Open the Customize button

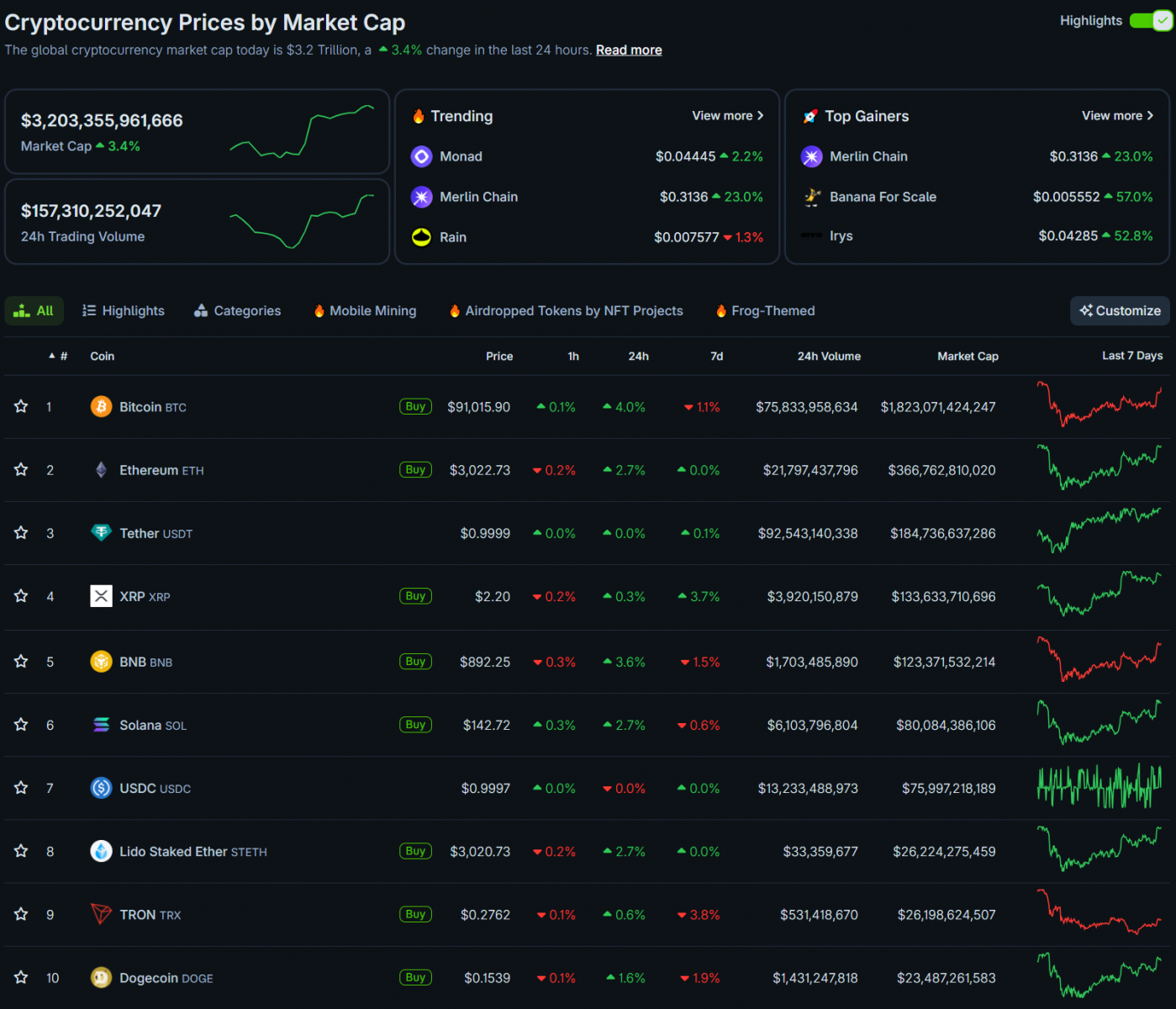(1120, 311)
